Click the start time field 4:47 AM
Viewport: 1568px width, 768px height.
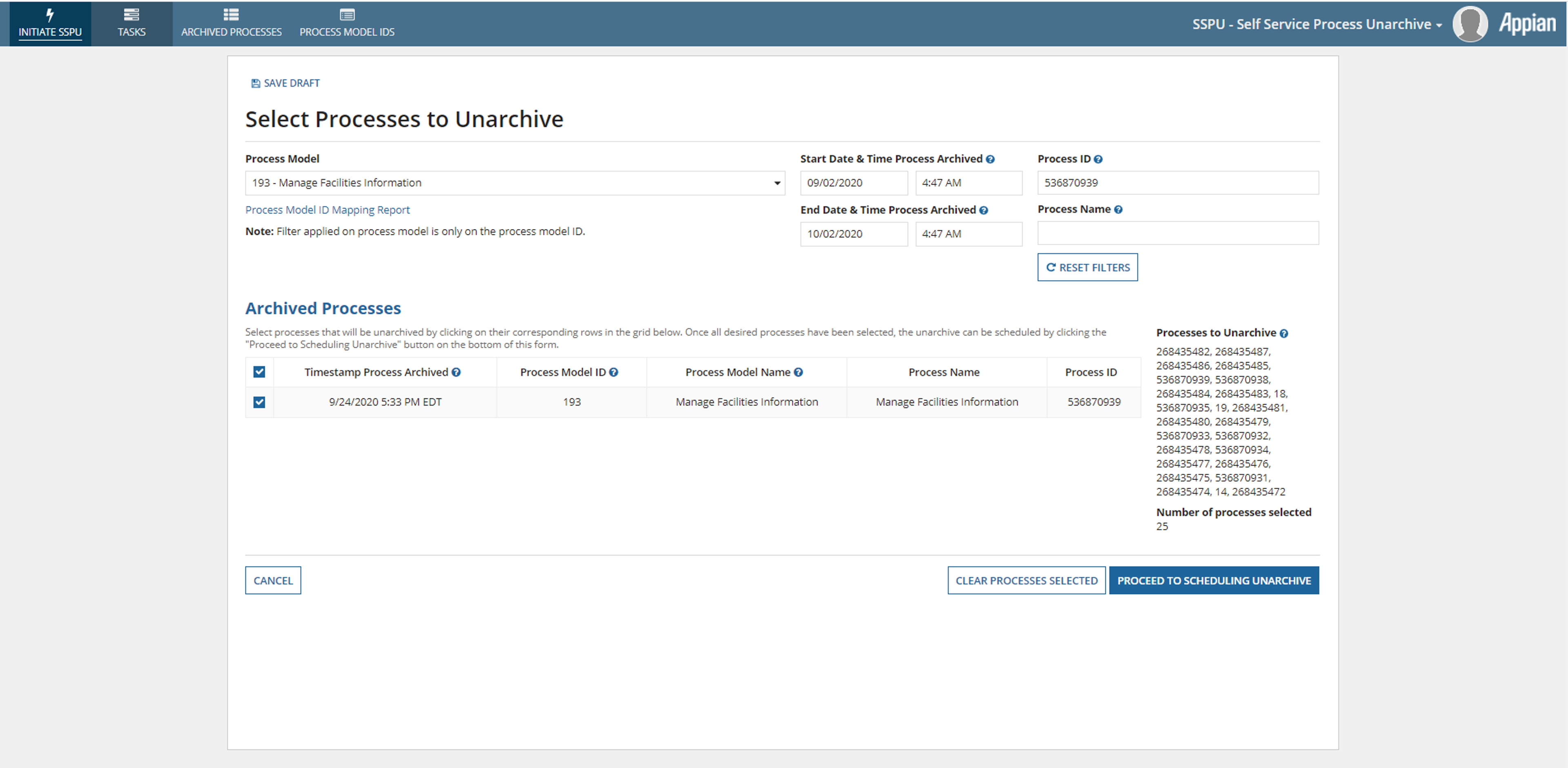coord(969,183)
